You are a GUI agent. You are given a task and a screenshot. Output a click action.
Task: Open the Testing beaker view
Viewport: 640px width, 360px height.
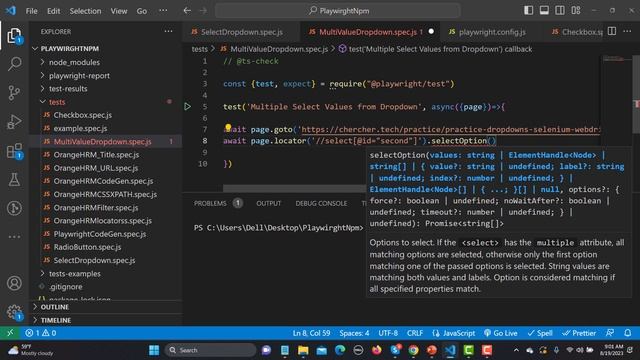pos(14,180)
